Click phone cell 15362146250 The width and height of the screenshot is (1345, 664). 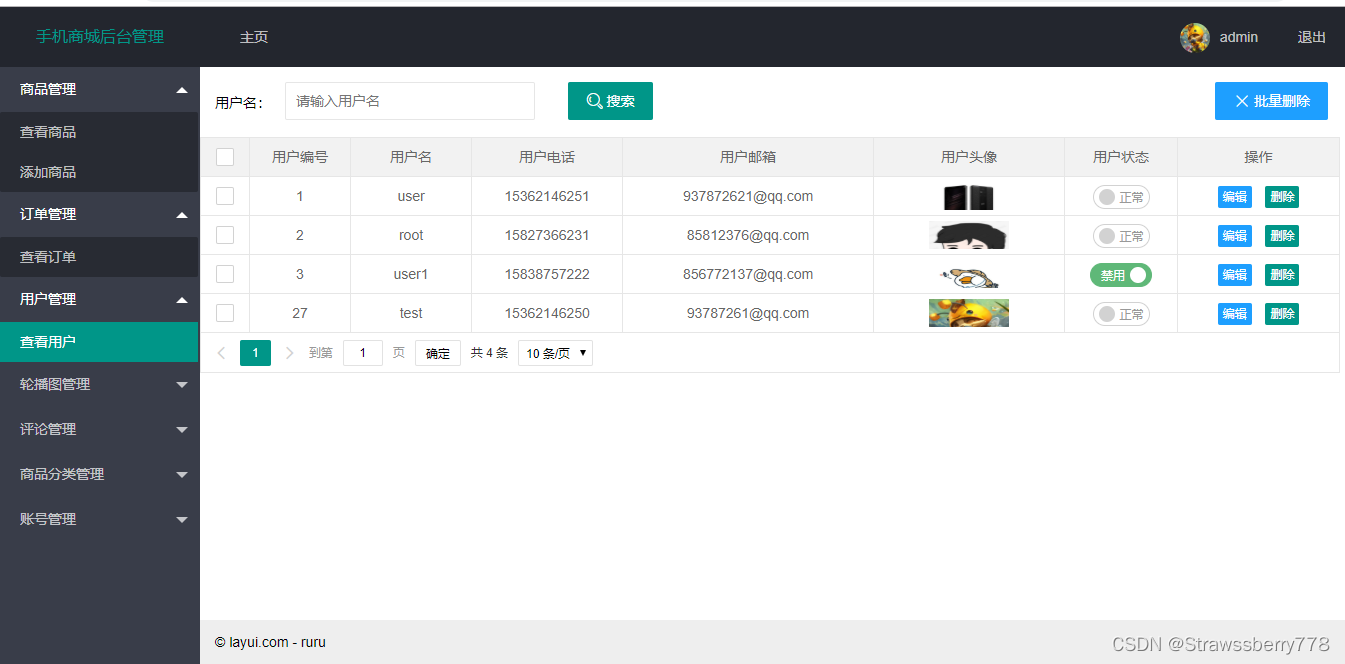[x=547, y=313]
